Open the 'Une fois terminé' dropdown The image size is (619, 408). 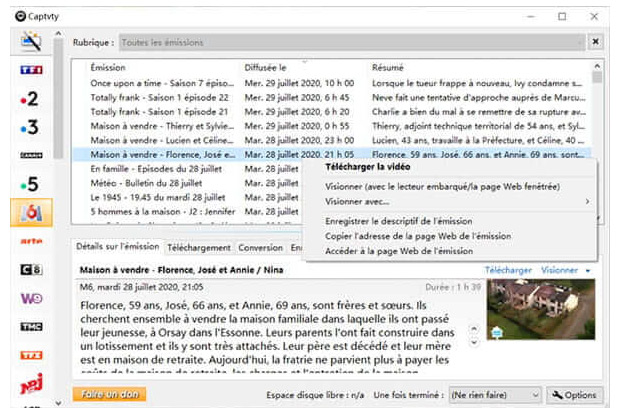[x=495, y=395]
